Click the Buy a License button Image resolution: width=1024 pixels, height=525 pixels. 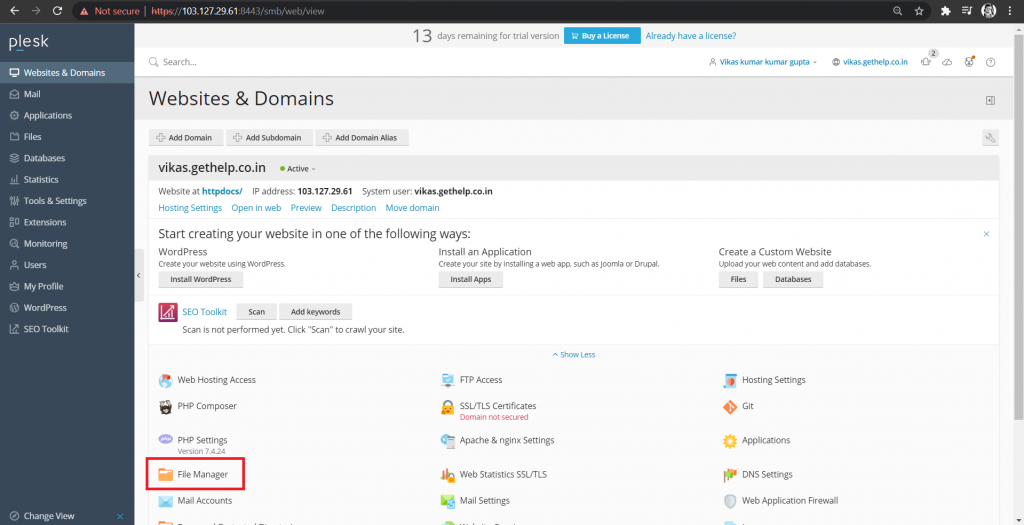click(600, 36)
